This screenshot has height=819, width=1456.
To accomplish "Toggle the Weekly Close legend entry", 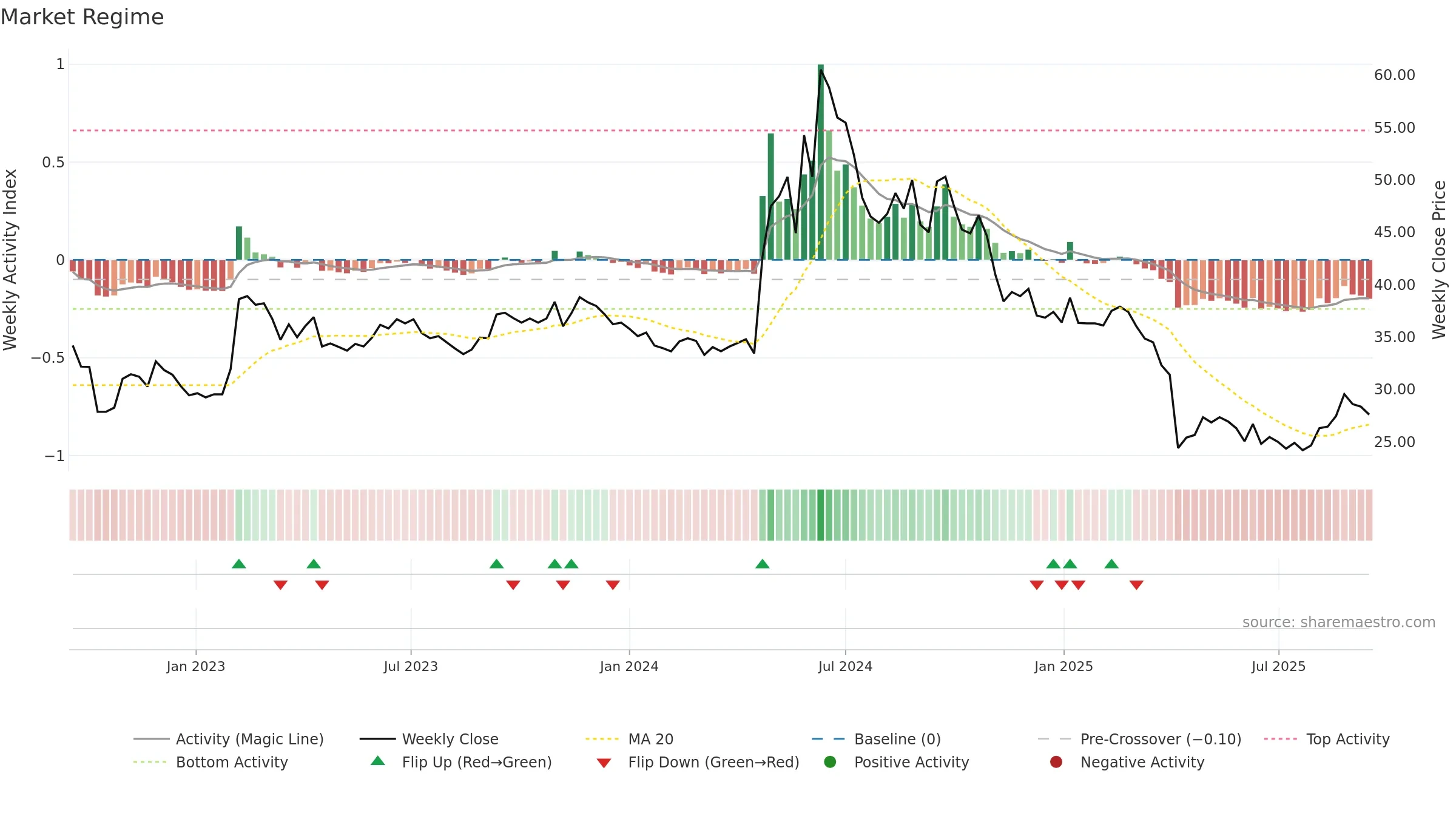I will (x=429, y=739).
